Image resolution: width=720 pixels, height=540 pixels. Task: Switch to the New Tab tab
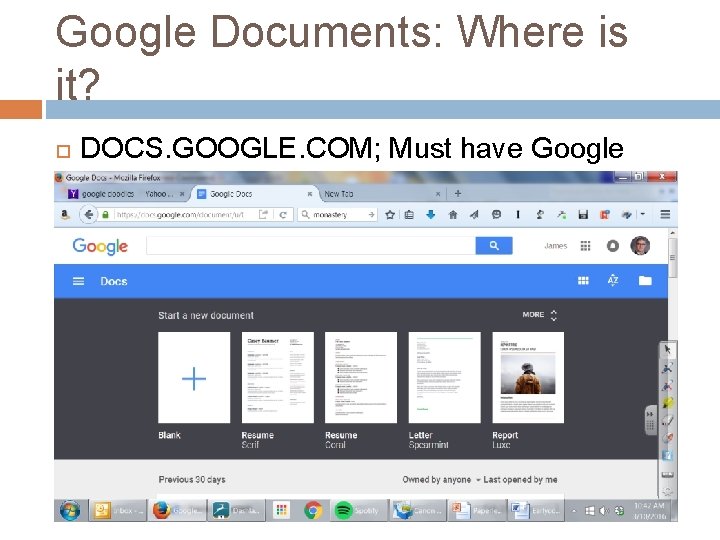coord(381,194)
